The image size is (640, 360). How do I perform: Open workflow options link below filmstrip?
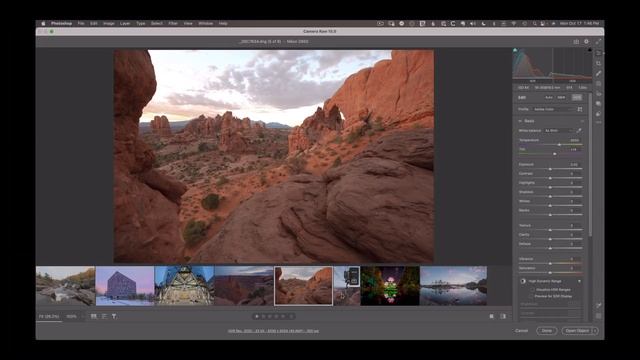[273, 331]
